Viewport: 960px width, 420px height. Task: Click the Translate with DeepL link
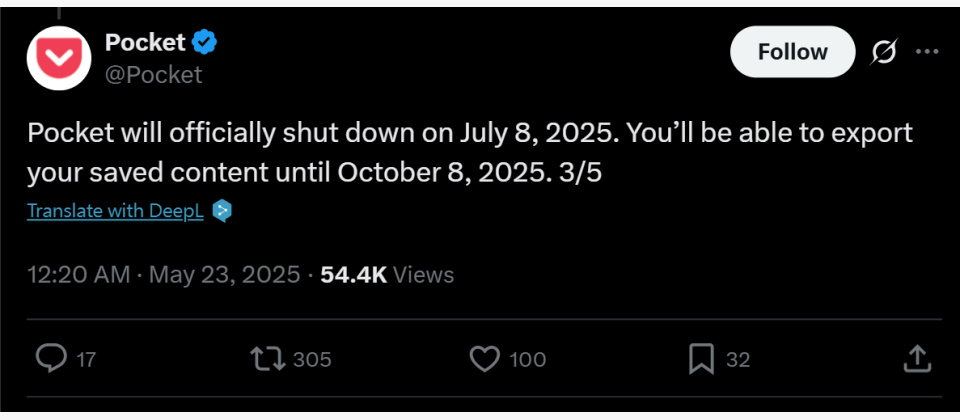(x=115, y=211)
